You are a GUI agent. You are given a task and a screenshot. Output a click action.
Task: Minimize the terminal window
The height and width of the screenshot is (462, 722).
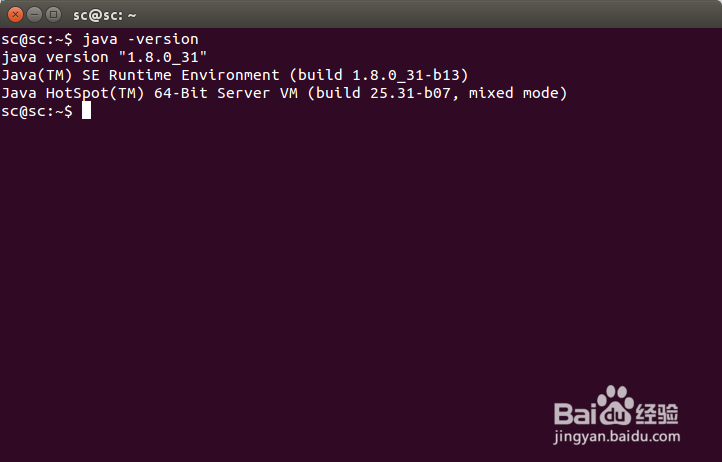tap(35, 15)
